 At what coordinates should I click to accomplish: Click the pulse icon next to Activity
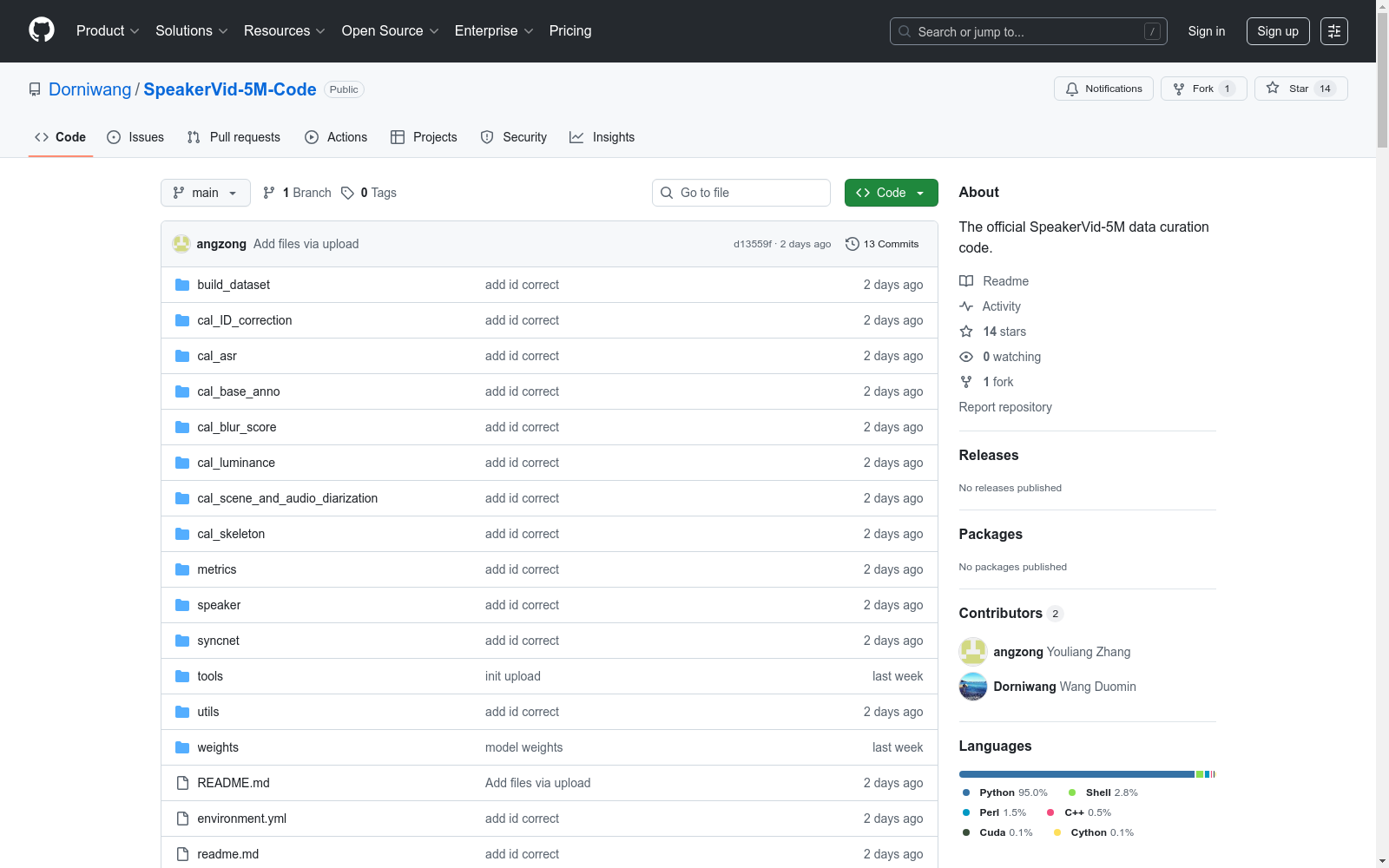pyautogui.click(x=966, y=306)
